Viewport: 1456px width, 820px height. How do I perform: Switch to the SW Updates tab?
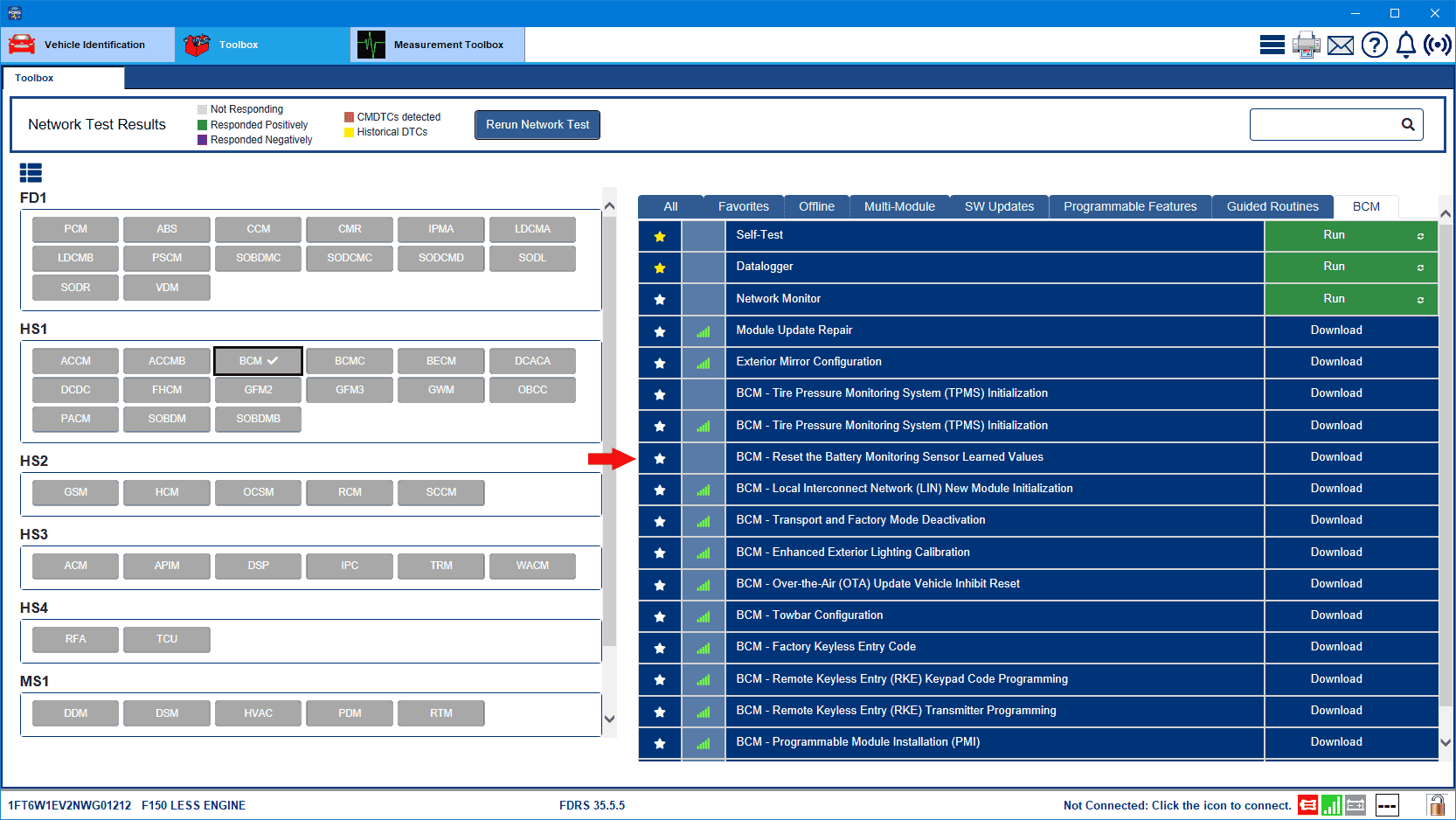pyautogui.click(x=999, y=206)
